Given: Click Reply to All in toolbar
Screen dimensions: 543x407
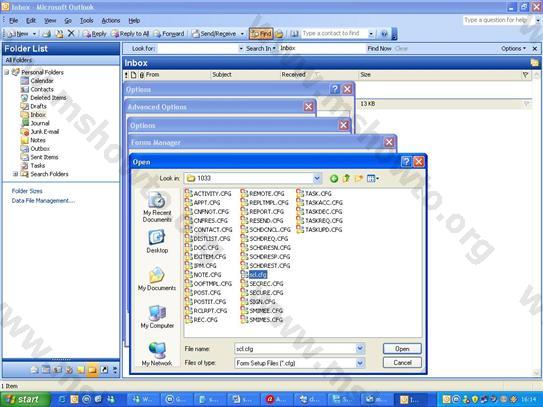Looking at the screenshot, I should pyautogui.click(x=130, y=34).
